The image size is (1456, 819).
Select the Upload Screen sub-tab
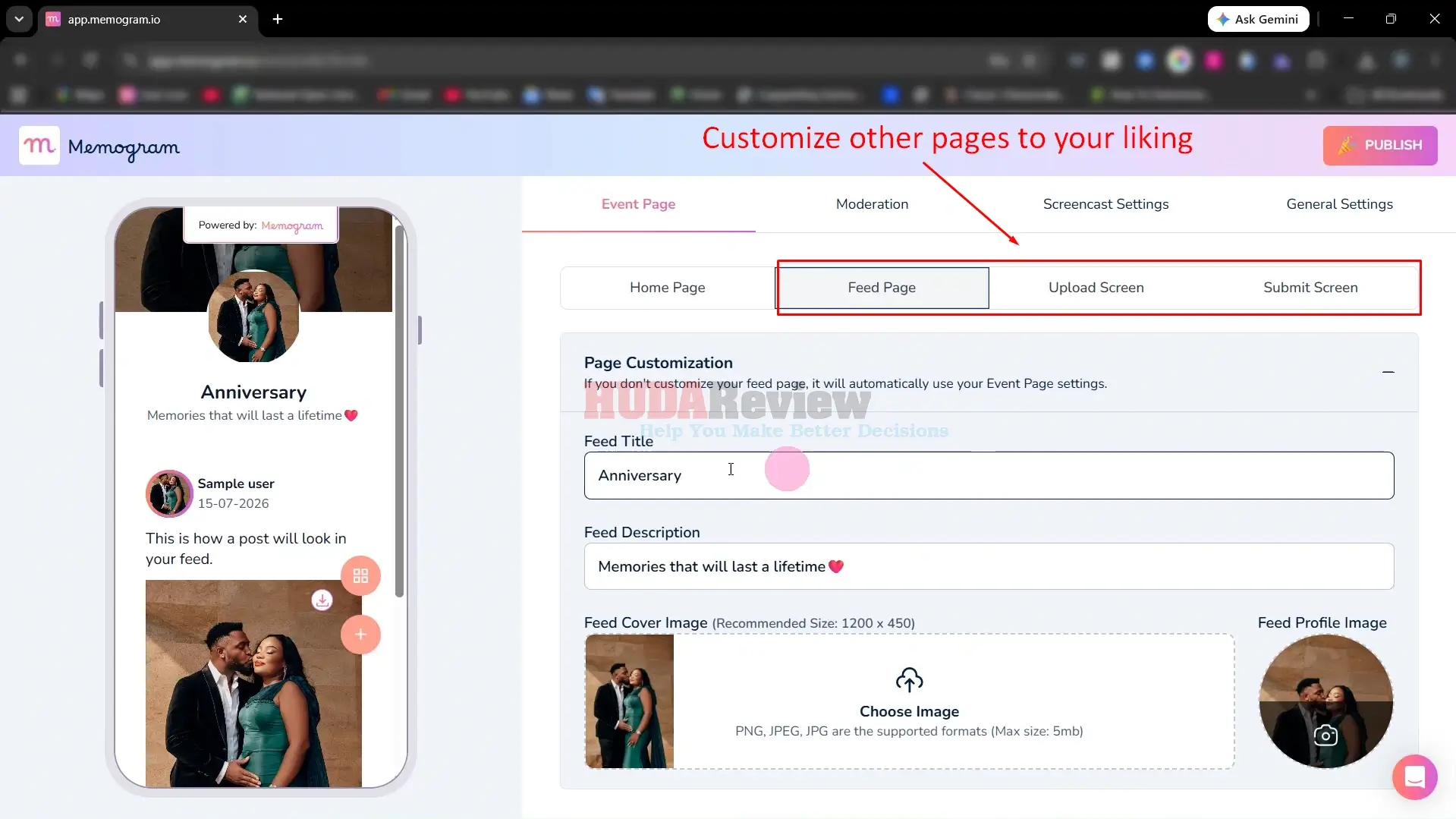click(x=1096, y=288)
